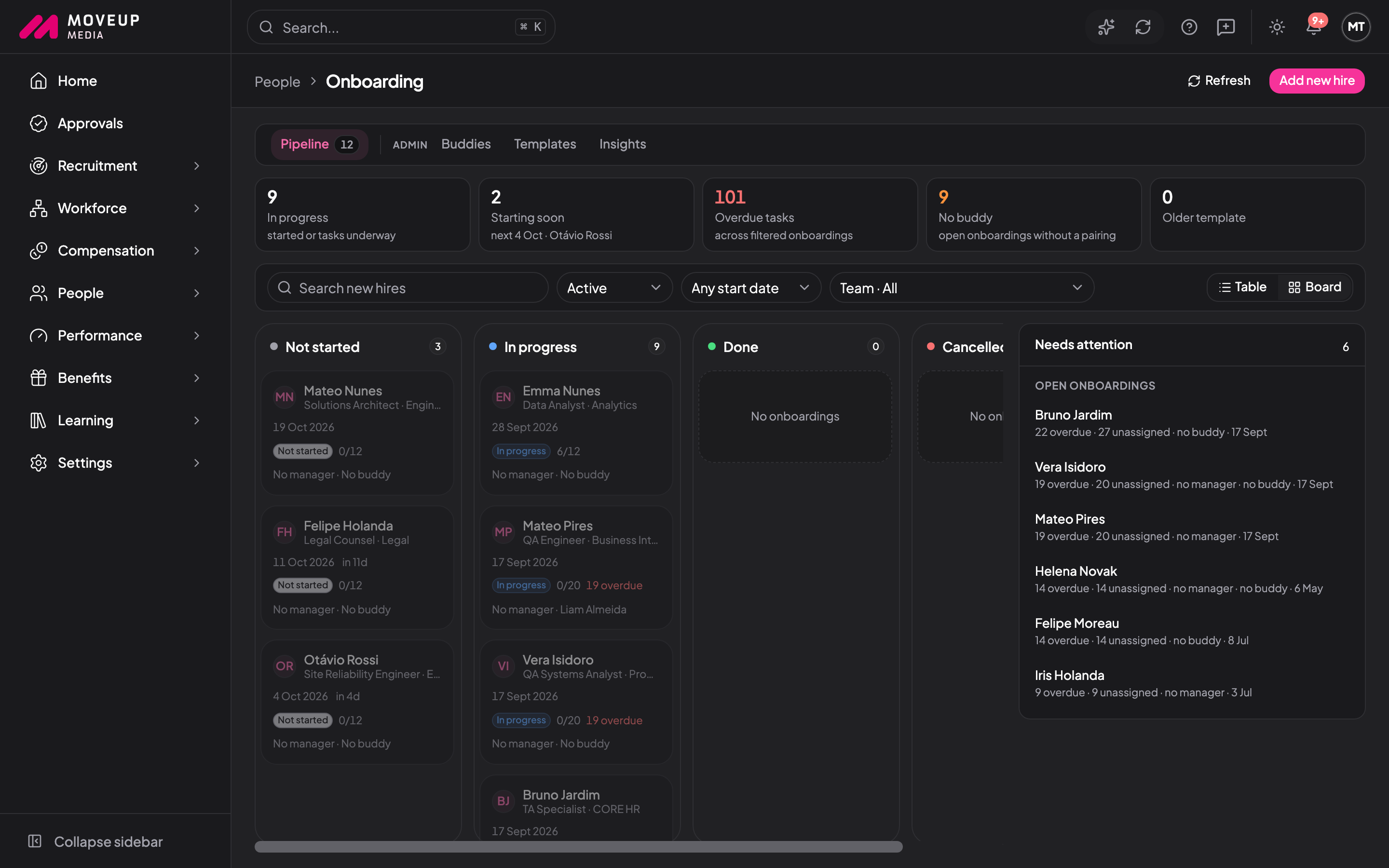The height and width of the screenshot is (868, 1389).
Task: Open the help question mark icon
Action: pyautogui.click(x=1189, y=27)
